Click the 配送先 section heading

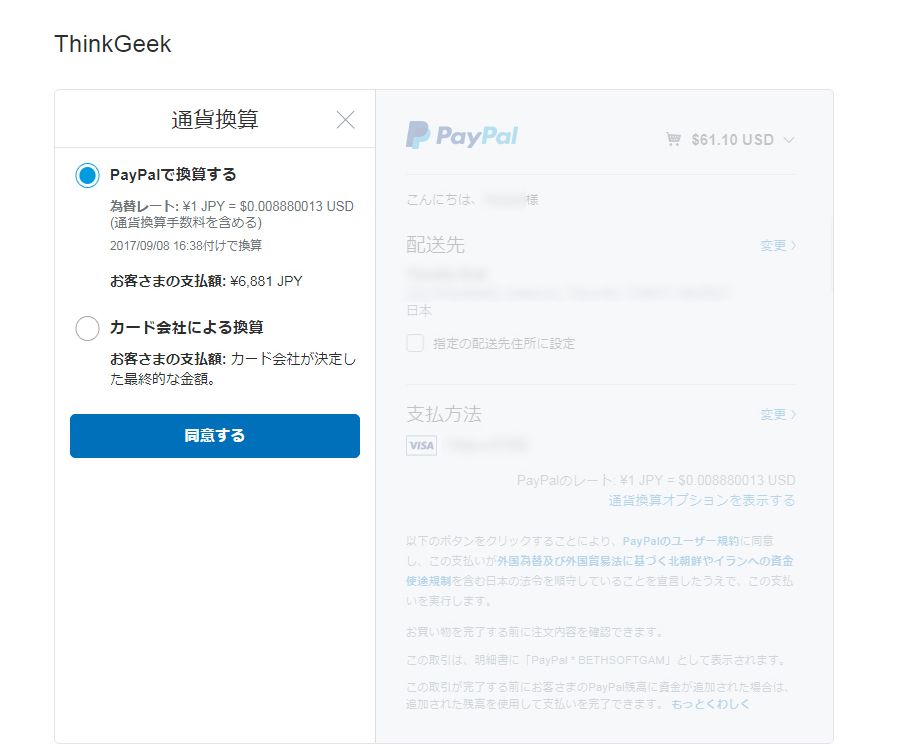(x=435, y=245)
